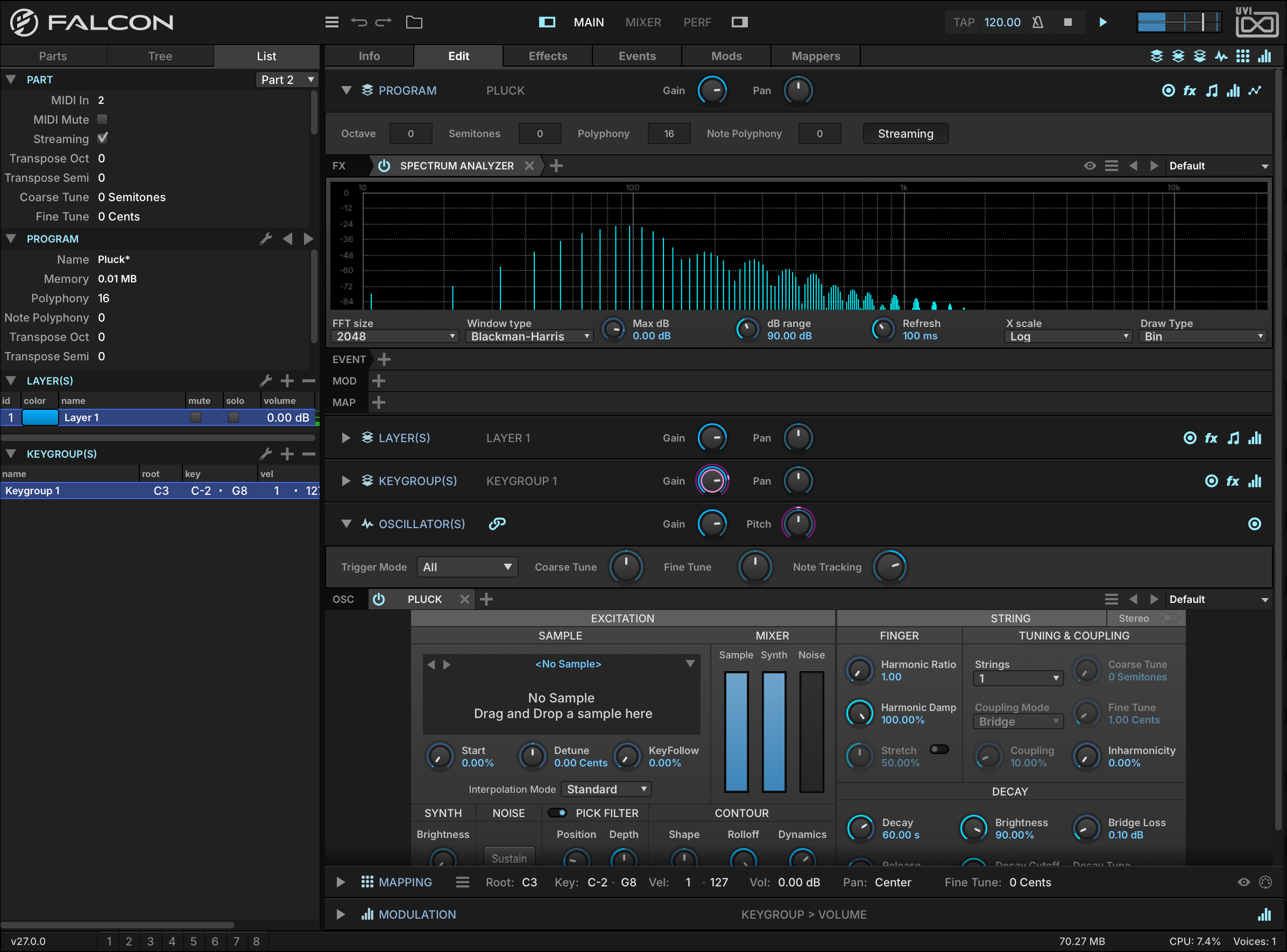Switch to the Mappers tab
The image size is (1287, 952).
click(816, 56)
